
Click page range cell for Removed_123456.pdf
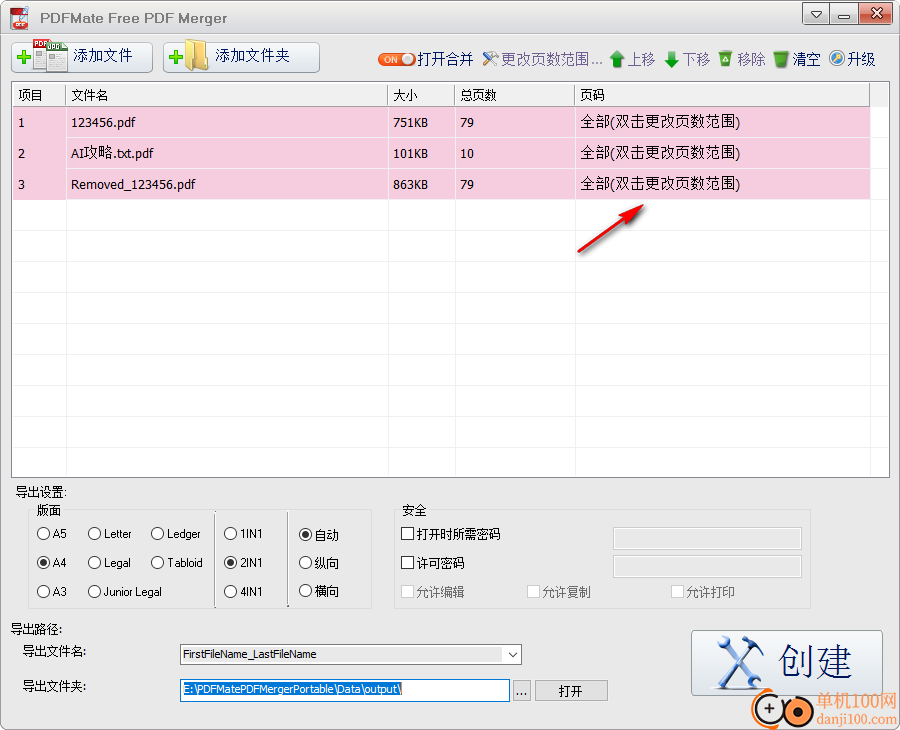(x=723, y=184)
